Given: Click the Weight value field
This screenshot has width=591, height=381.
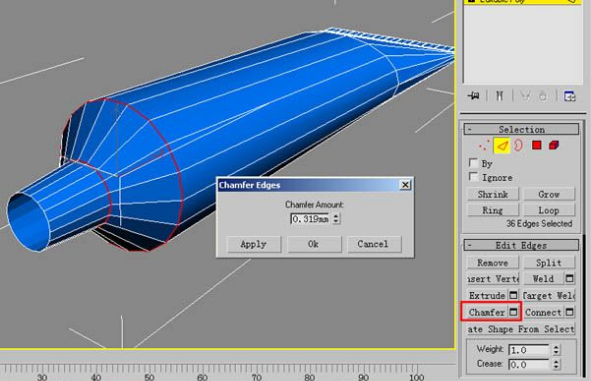Looking at the screenshot, I should tap(529, 350).
